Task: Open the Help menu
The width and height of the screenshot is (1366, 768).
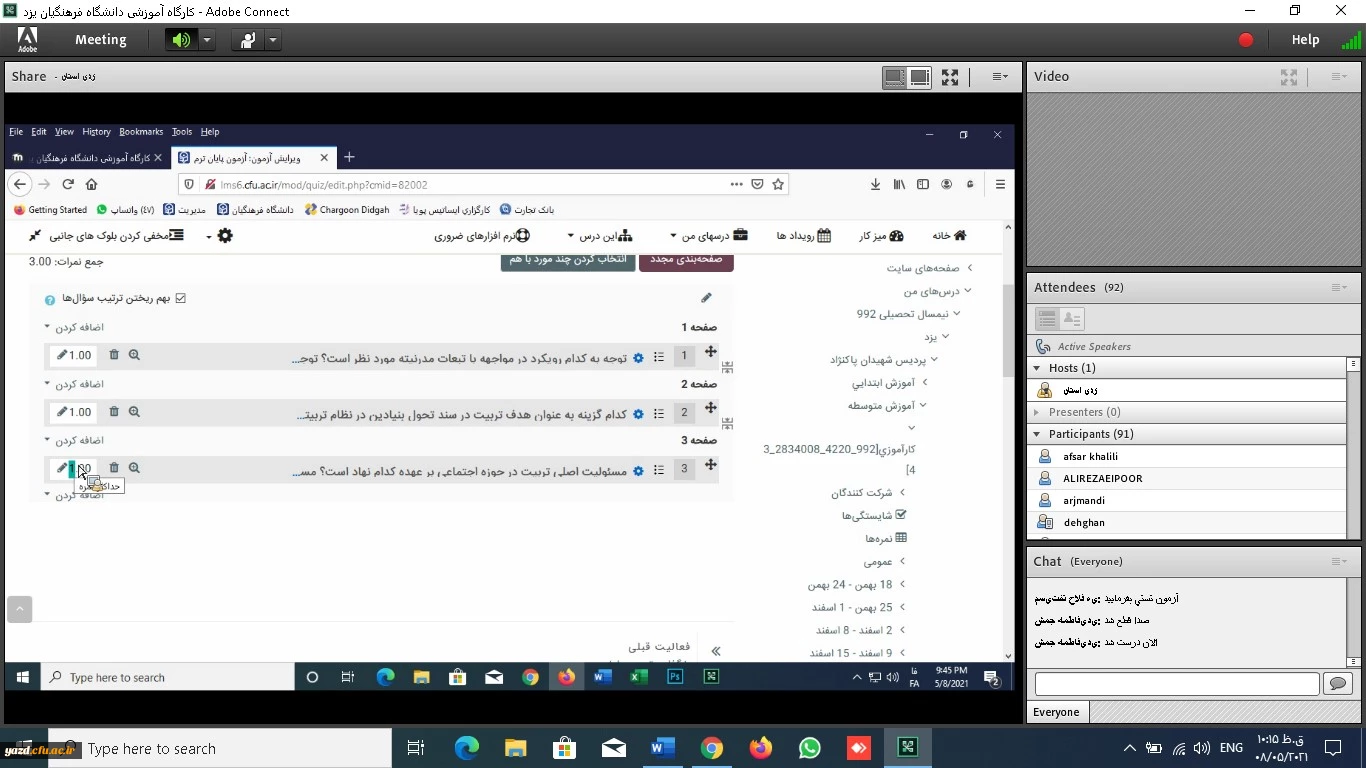Action: tap(1305, 40)
